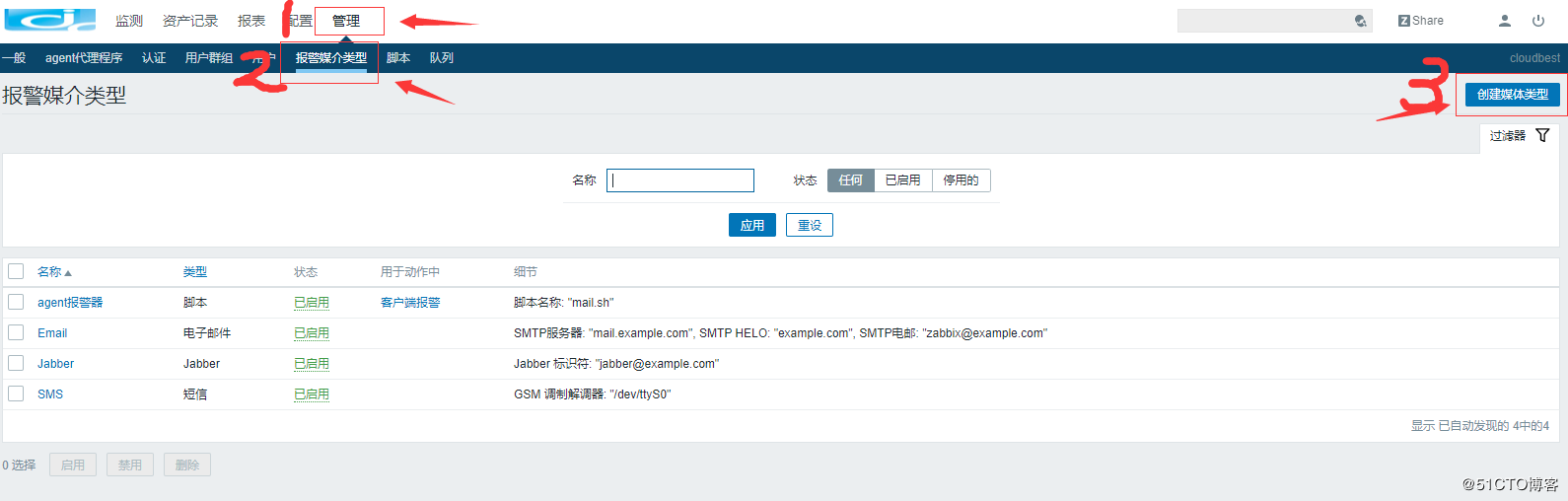Click the GSM 调制解调器 details text

593,394
